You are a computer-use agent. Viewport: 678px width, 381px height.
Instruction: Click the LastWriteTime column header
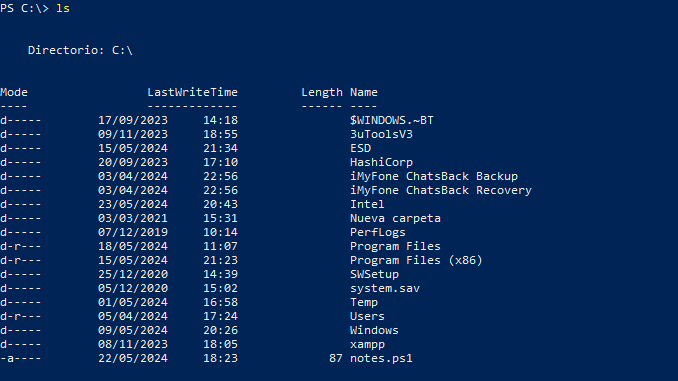point(192,92)
